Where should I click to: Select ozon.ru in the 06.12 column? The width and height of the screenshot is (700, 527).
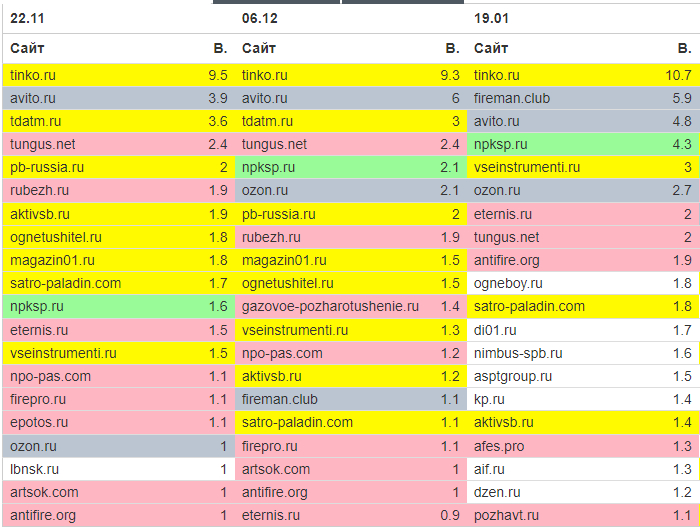[x=265, y=190]
